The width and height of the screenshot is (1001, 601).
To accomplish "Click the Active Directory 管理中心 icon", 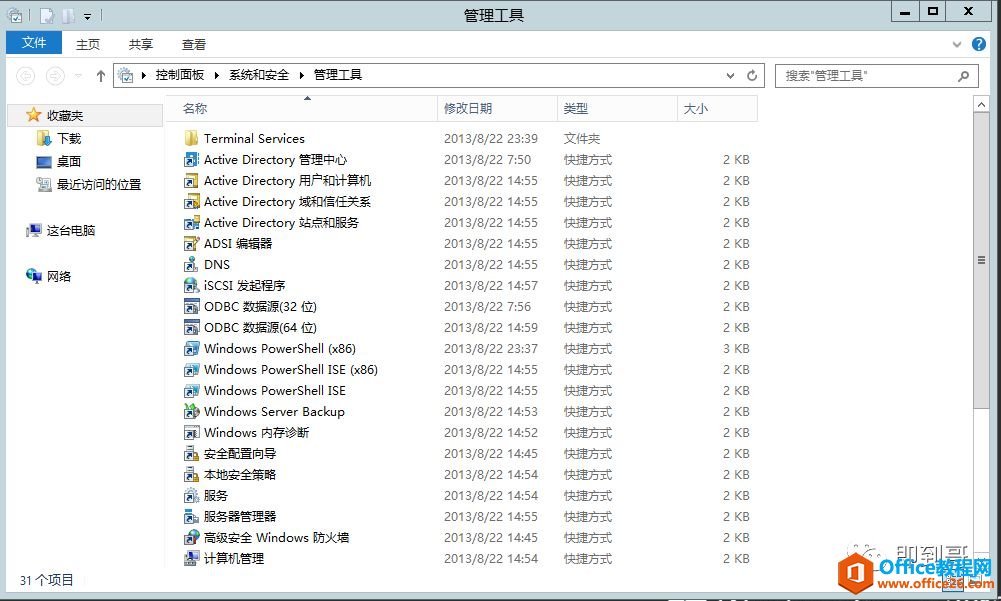I will tap(192, 160).
